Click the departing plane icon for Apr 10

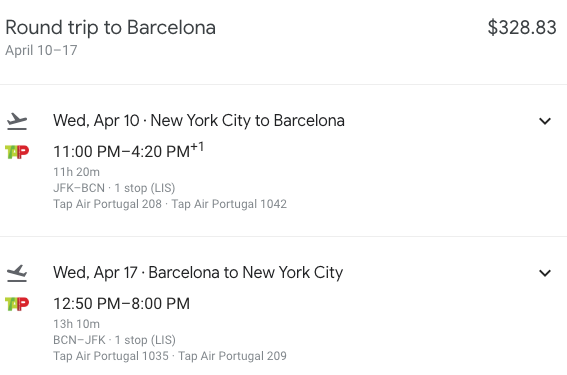coord(17,121)
